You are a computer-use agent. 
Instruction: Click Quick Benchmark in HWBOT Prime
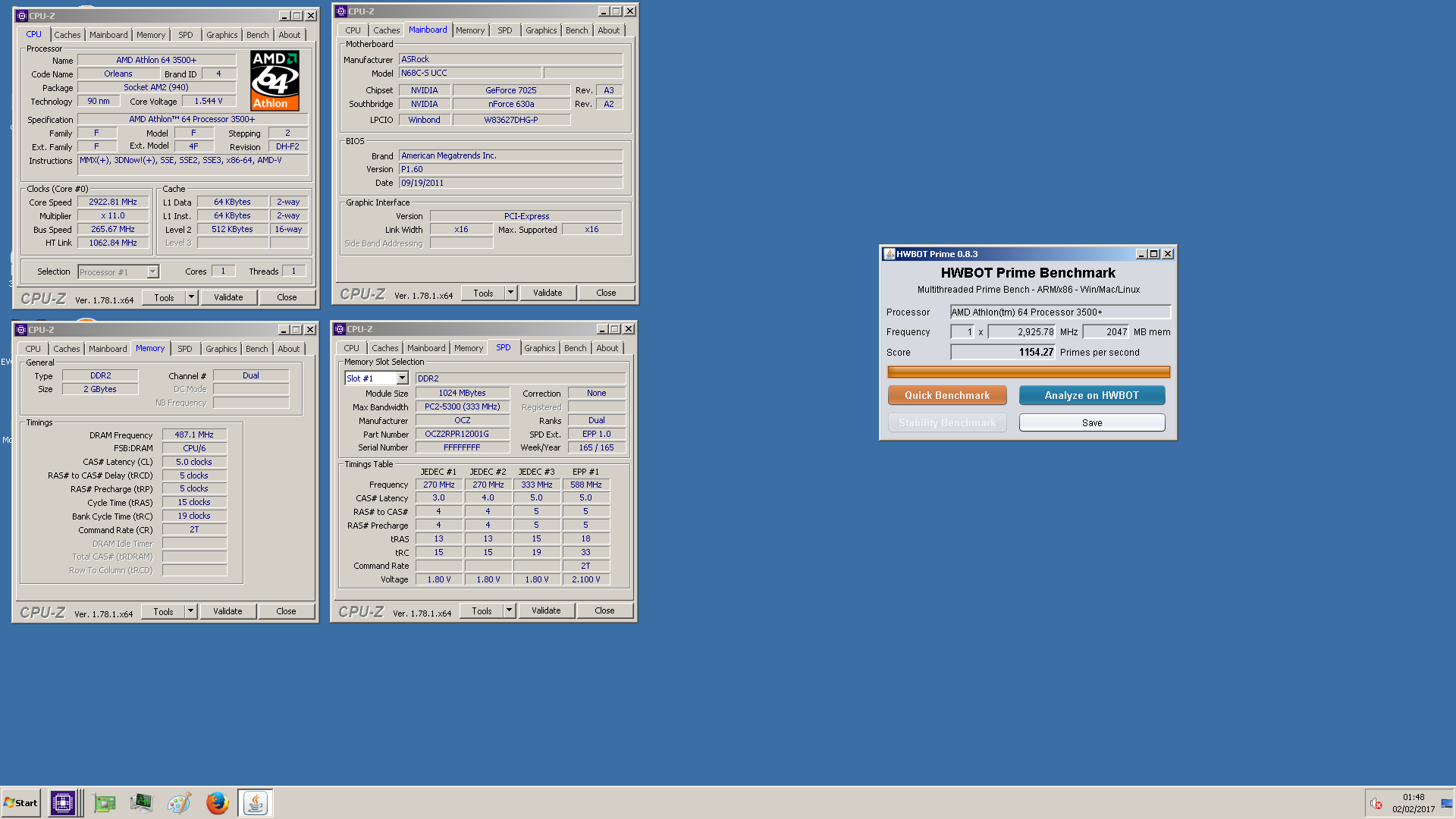coord(947,395)
